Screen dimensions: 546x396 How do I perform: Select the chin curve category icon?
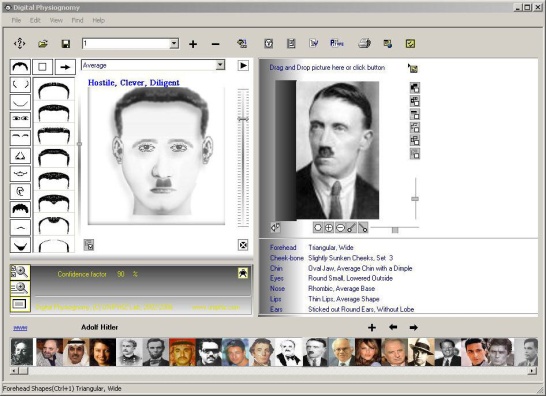click(20, 102)
